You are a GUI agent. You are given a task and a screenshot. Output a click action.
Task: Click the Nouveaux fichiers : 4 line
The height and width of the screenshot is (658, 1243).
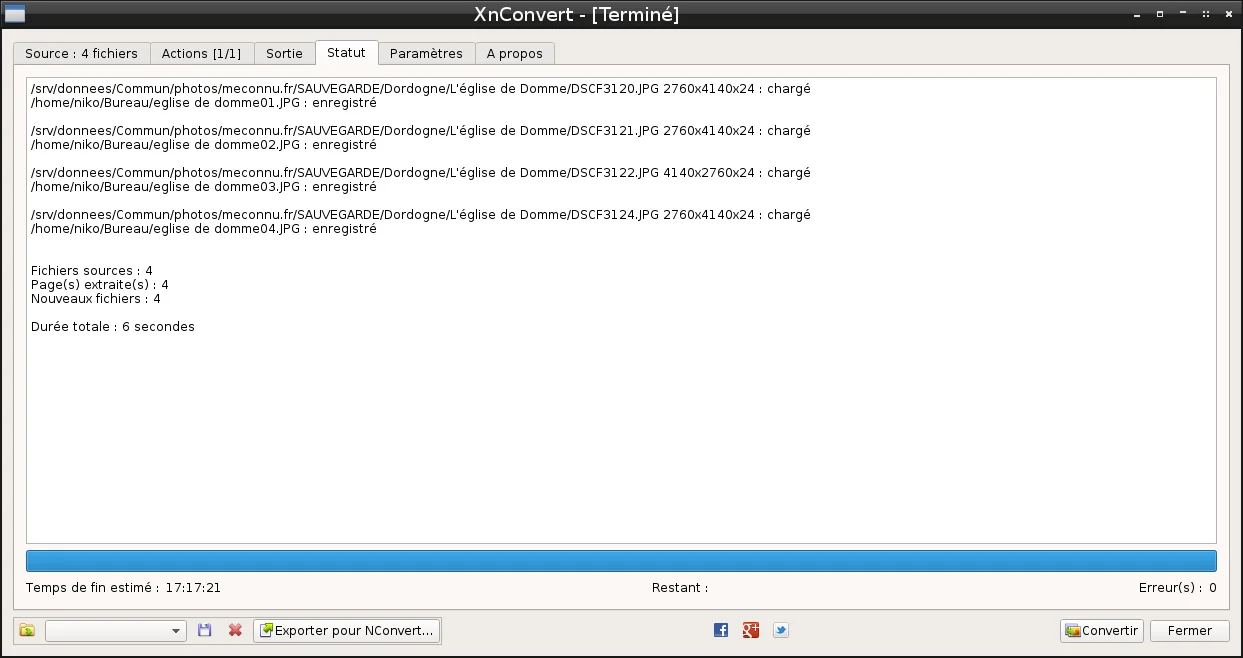pos(96,299)
